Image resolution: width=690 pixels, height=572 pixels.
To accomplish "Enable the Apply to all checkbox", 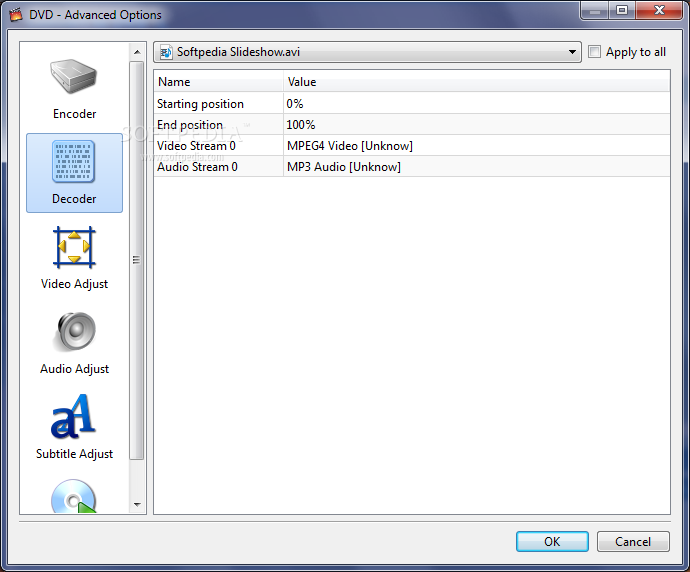I will point(595,52).
